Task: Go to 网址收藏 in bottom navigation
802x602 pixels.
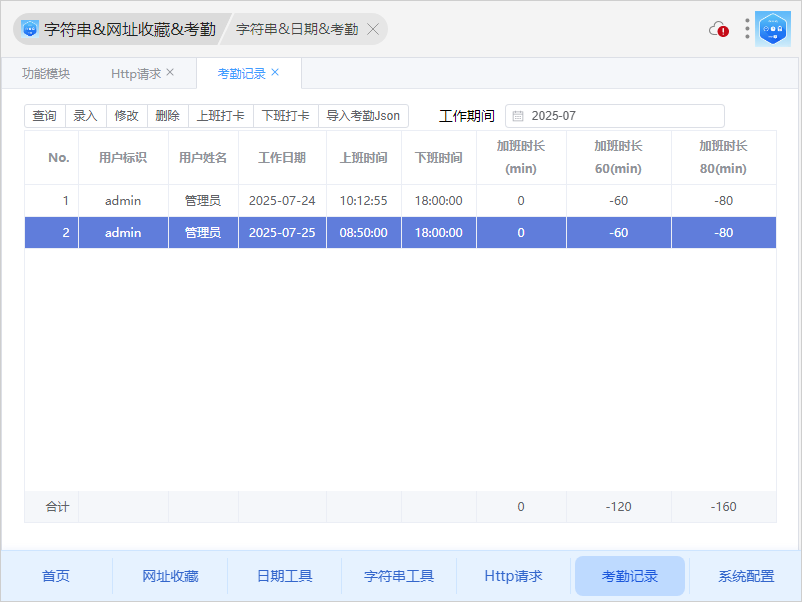Action: point(170,576)
